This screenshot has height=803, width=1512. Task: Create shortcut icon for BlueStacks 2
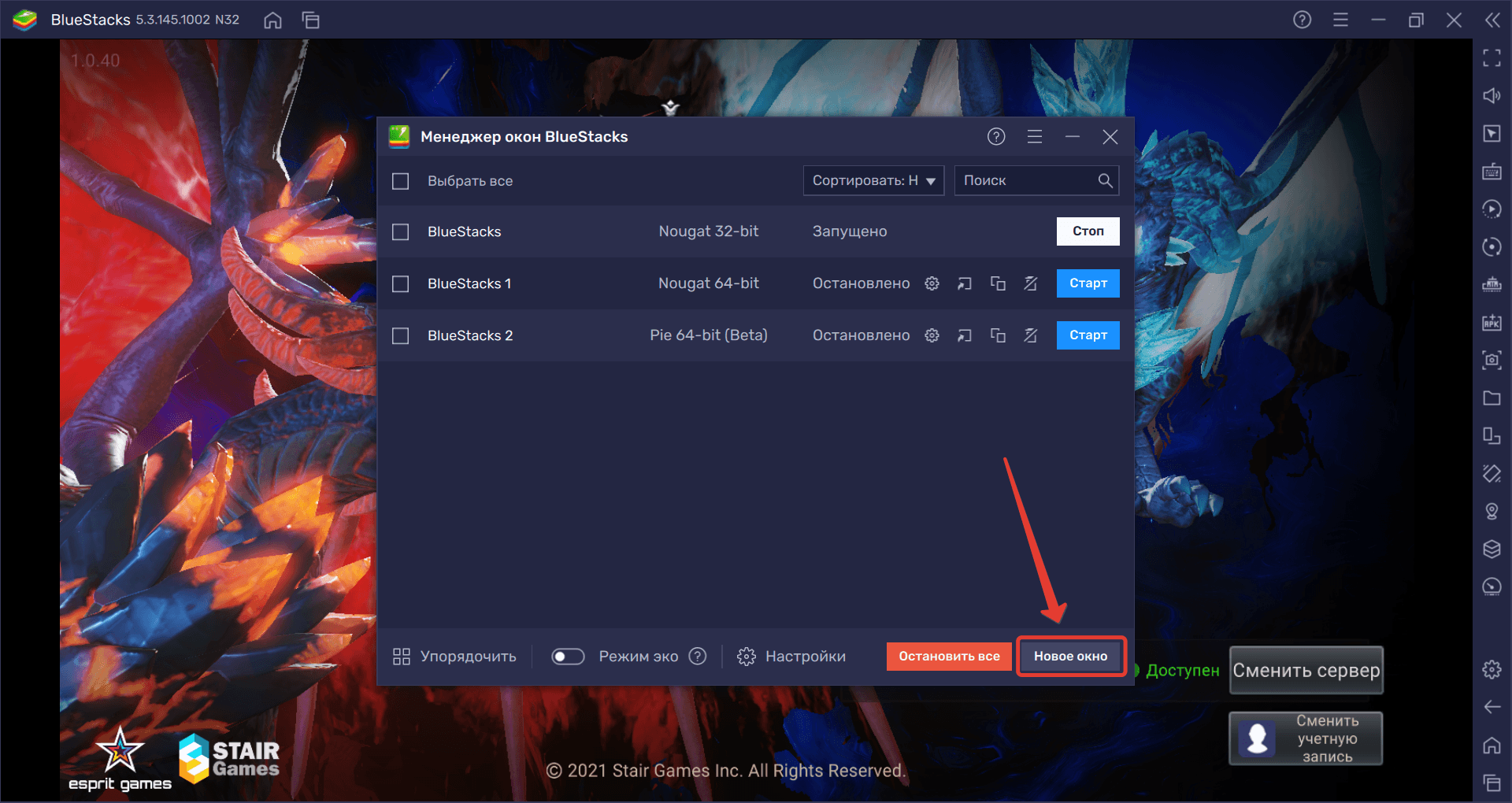965,335
